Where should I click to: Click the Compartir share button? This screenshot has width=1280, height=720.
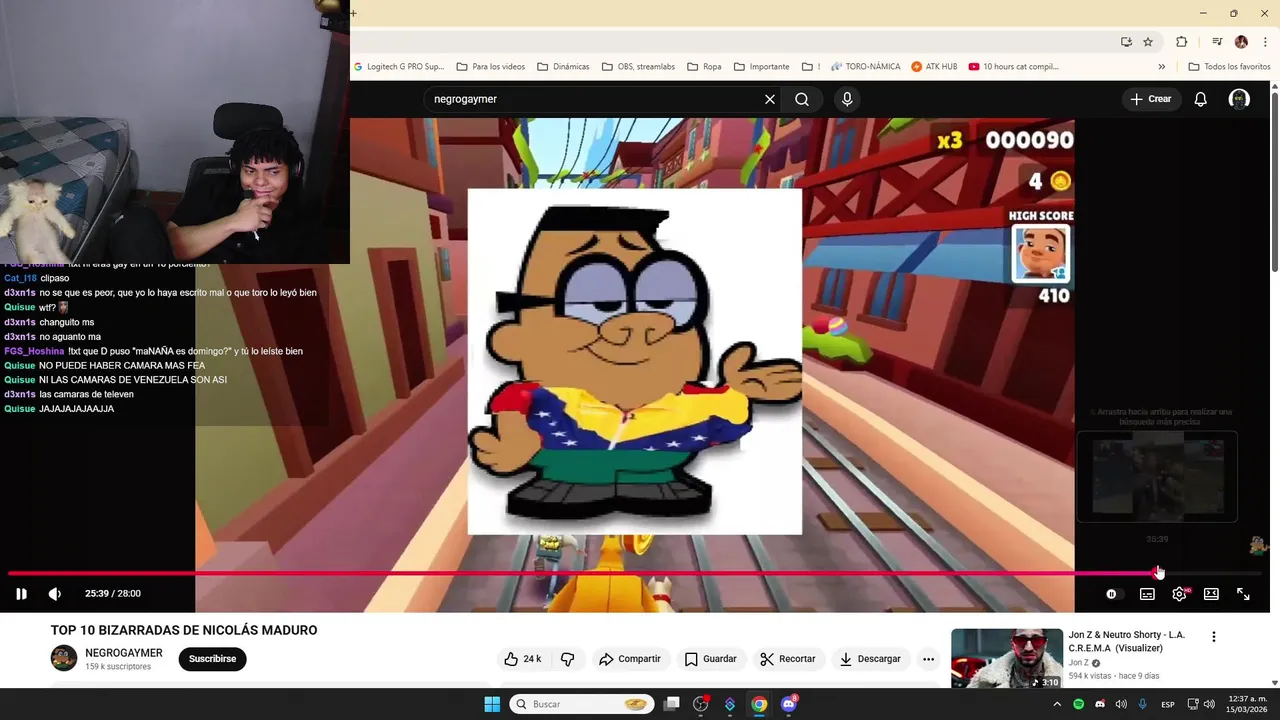tap(629, 659)
